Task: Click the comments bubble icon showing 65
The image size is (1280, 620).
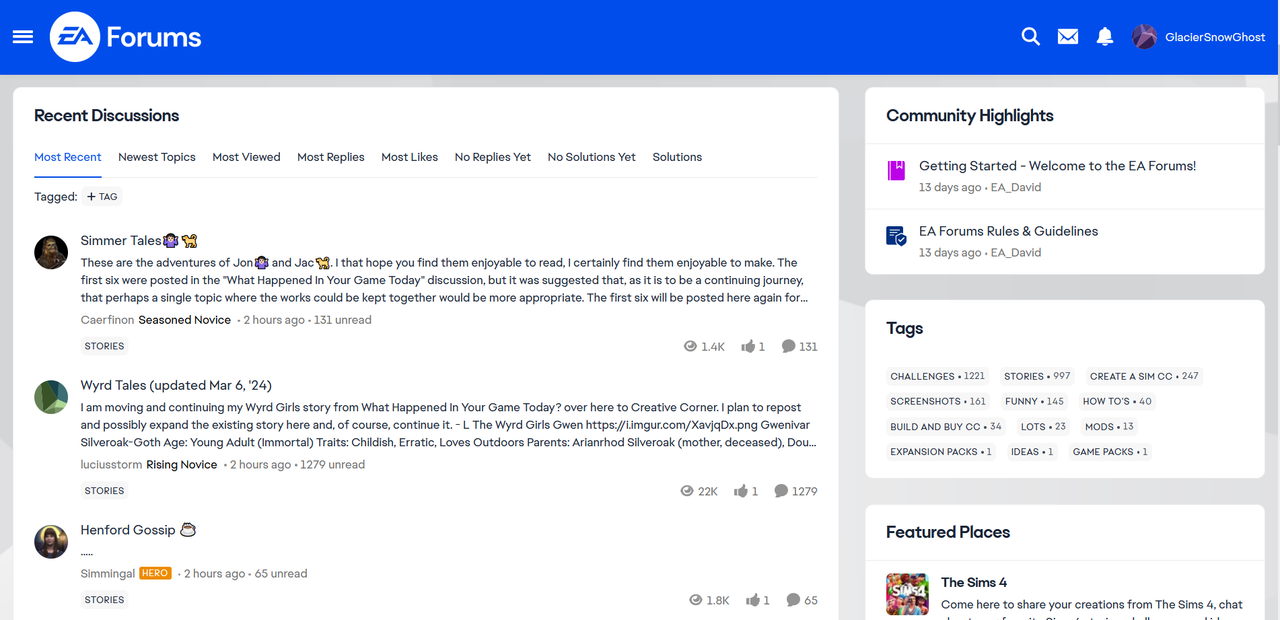Action: pyautogui.click(x=793, y=600)
